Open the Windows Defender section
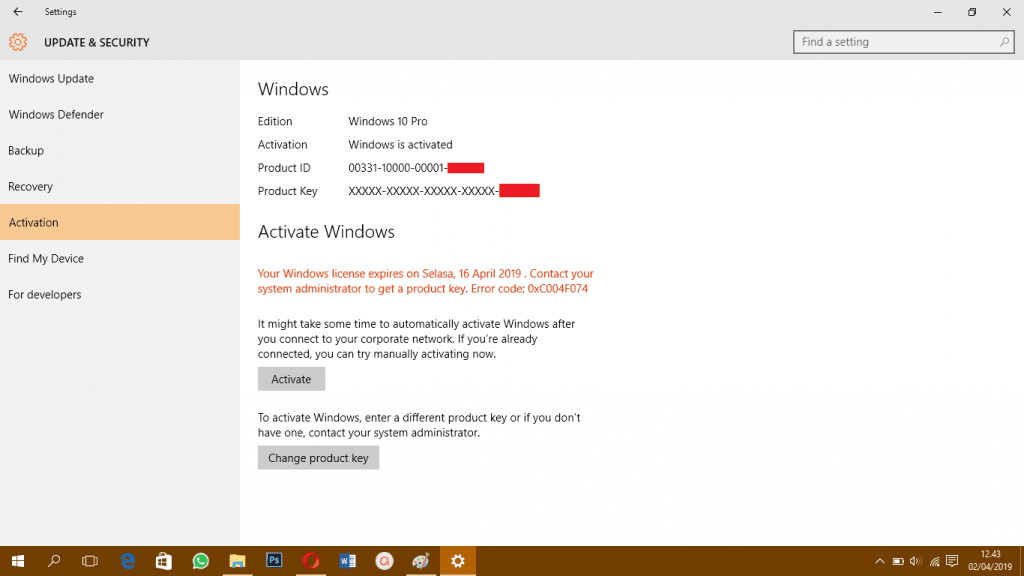The image size is (1024, 576). 120,114
